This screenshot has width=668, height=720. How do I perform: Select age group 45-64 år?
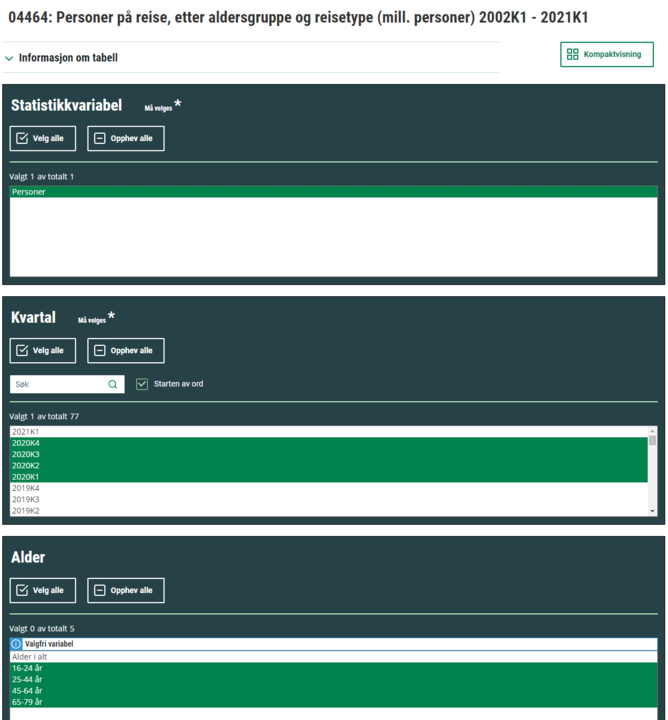[333, 691]
